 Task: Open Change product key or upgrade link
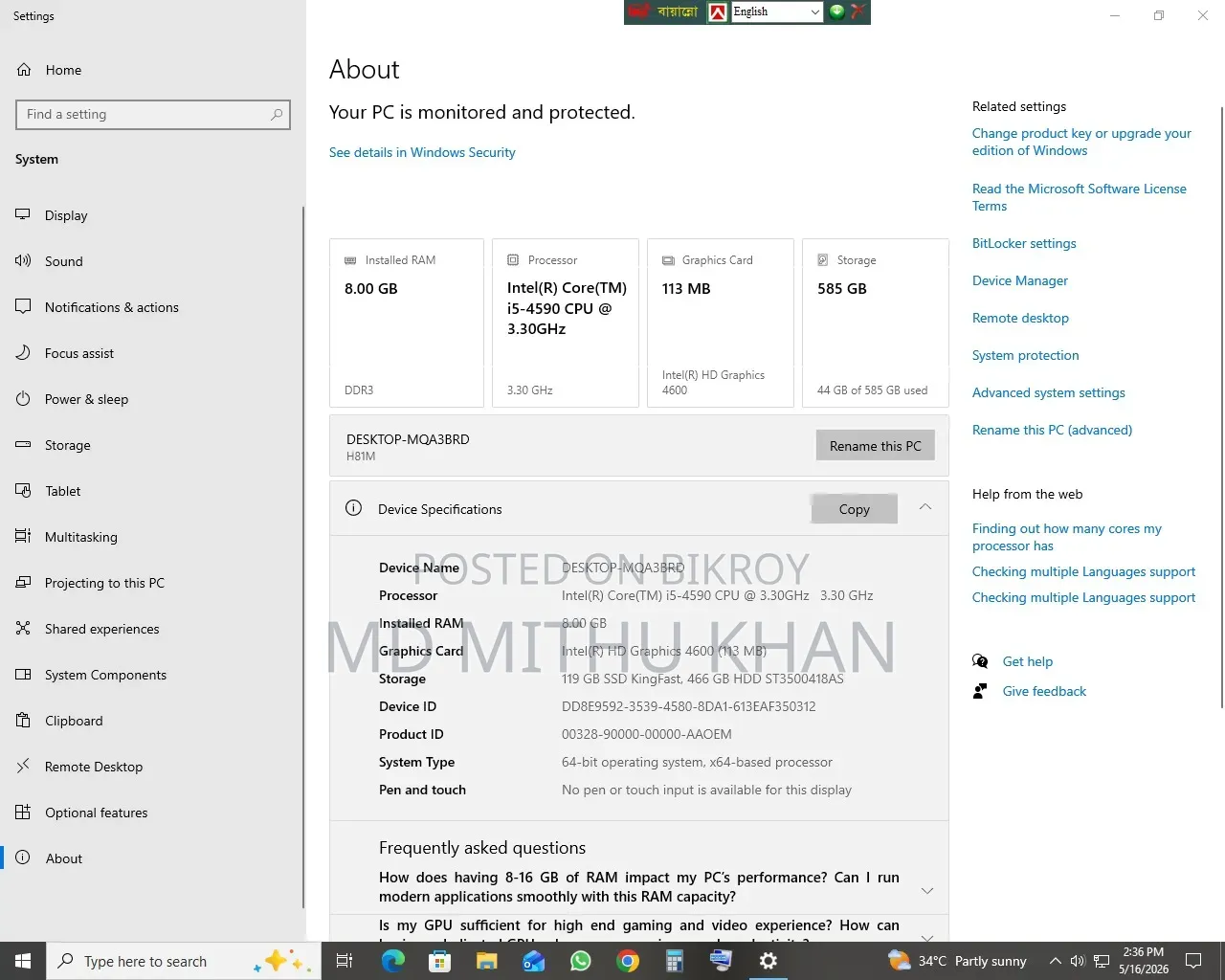[1081, 142]
